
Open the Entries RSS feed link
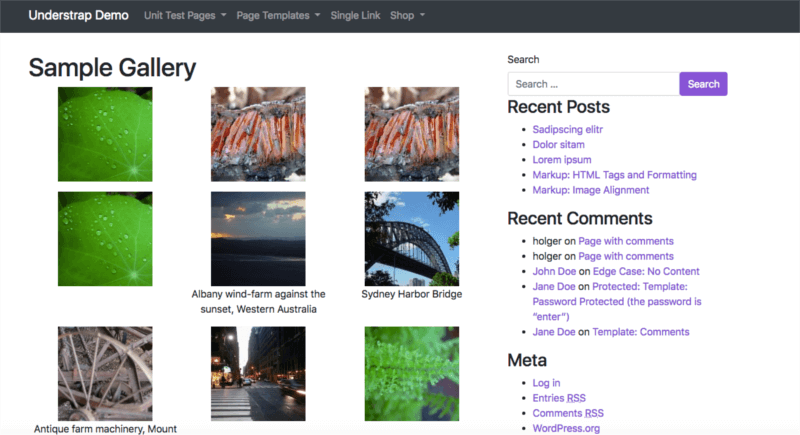(x=559, y=398)
